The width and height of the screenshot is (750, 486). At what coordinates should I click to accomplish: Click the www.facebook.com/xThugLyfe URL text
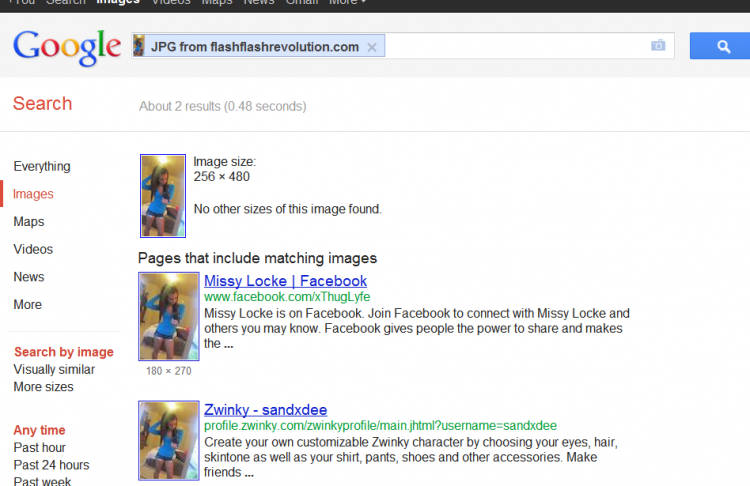pyautogui.click(x=287, y=297)
